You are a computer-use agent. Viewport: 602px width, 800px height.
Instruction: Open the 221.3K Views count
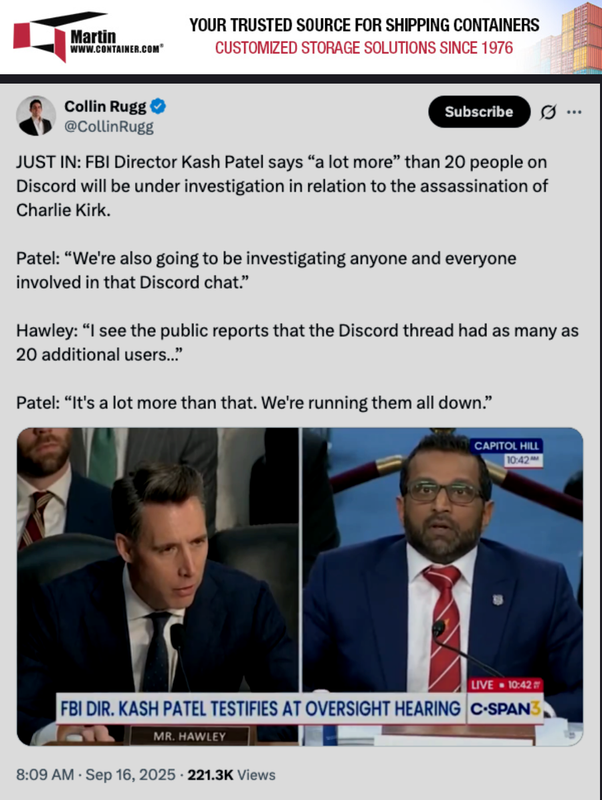pyautogui.click(x=231, y=774)
